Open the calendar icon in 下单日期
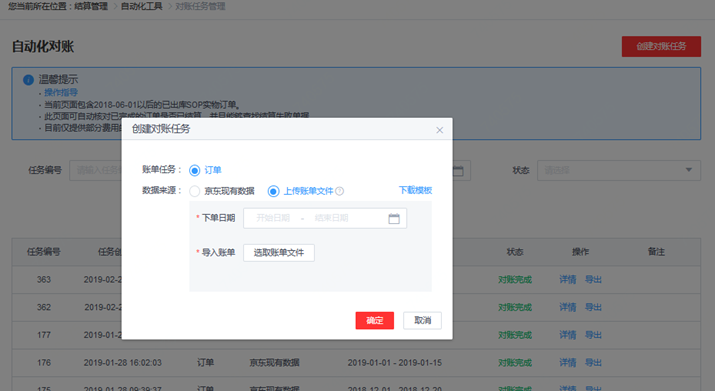Image resolution: width=715 pixels, height=391 pixels. [394, 219]
